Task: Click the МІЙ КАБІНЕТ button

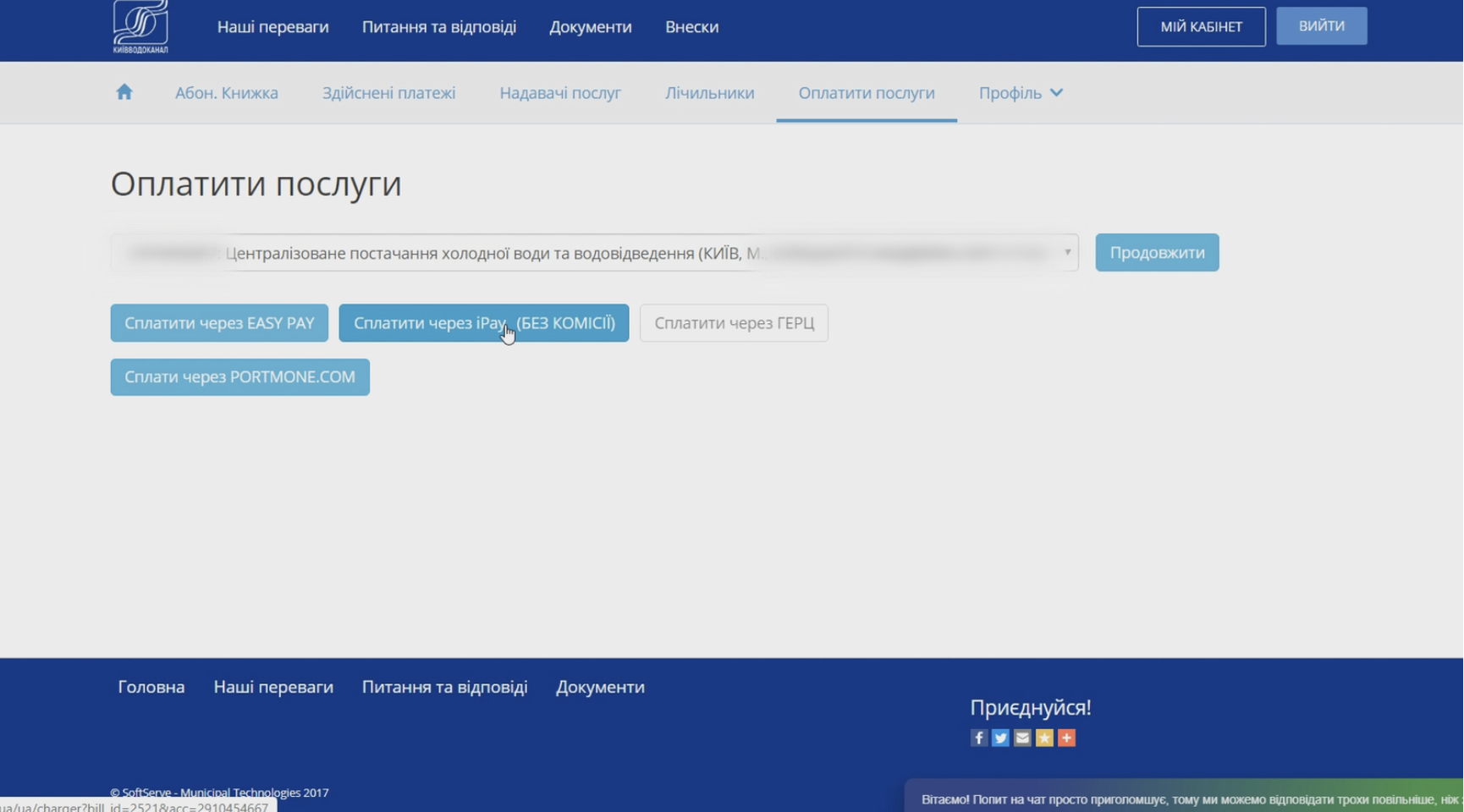Action: pos(1202,27)
